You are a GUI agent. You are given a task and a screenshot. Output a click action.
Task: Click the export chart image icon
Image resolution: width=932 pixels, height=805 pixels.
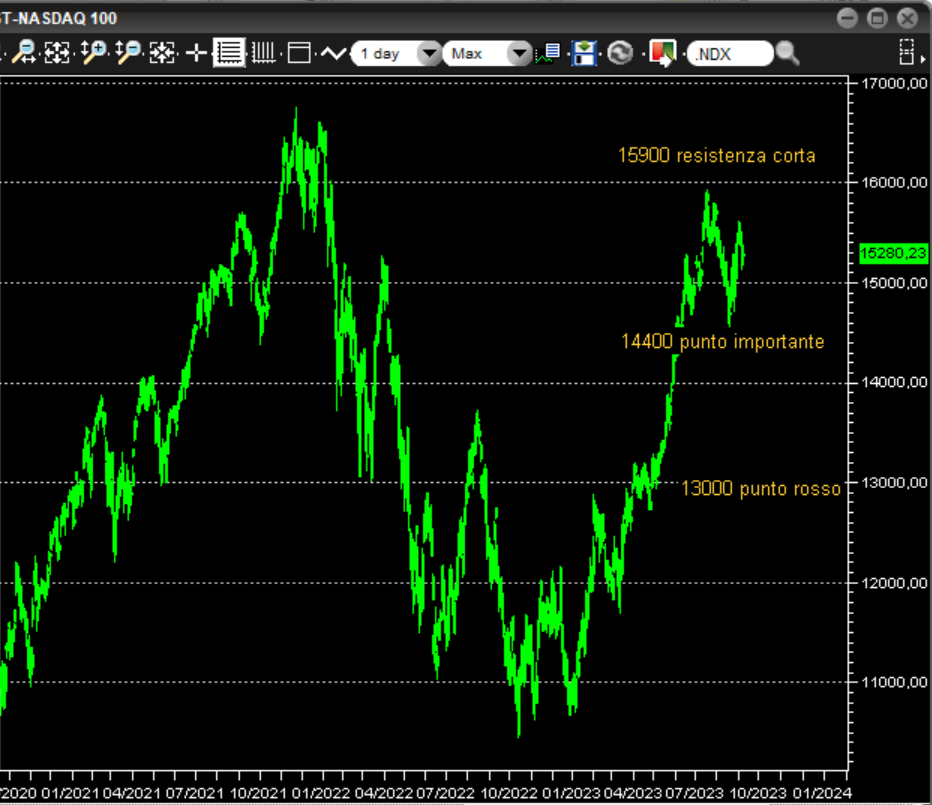pyautogui.click(x=661, y=53)
